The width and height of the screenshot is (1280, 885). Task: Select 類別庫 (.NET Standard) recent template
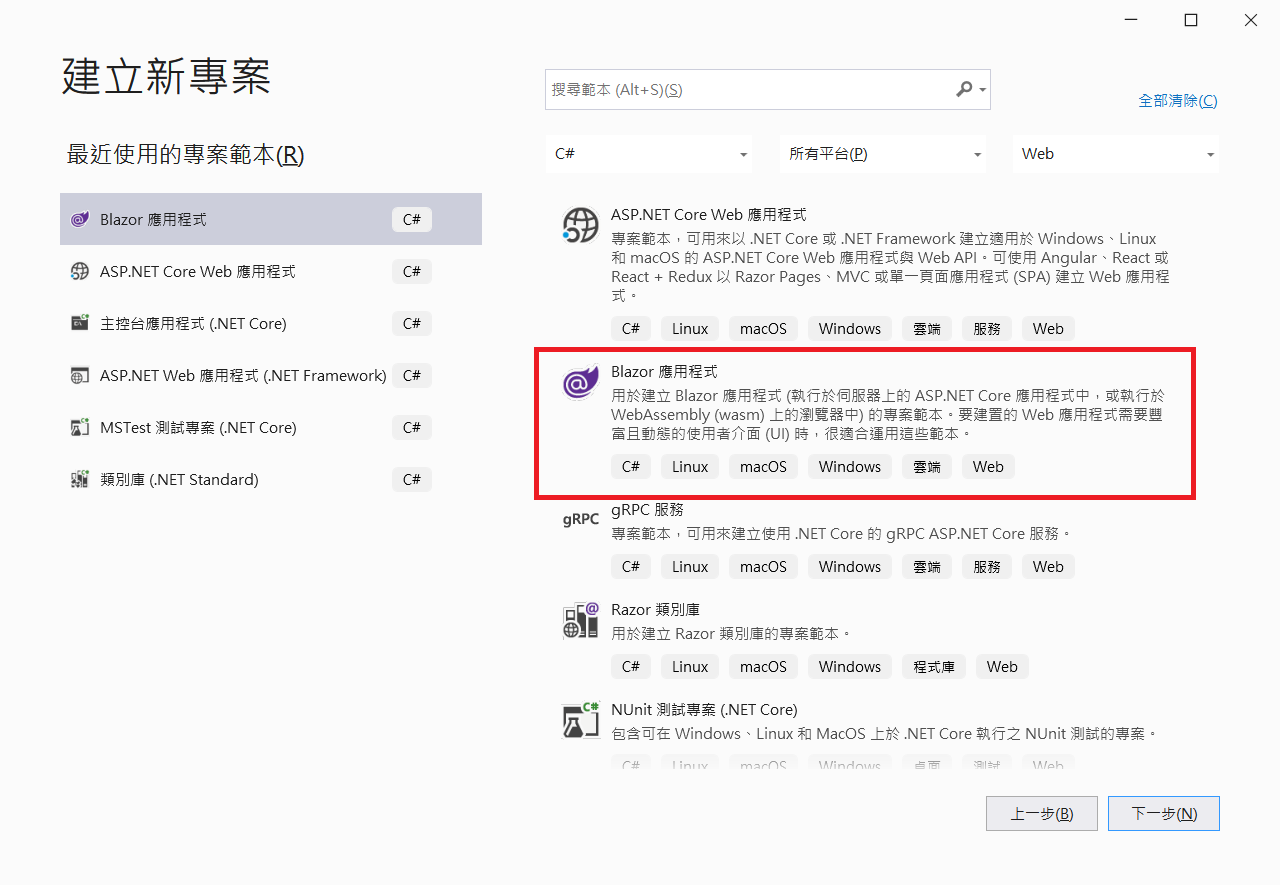[x=271, y=479]
